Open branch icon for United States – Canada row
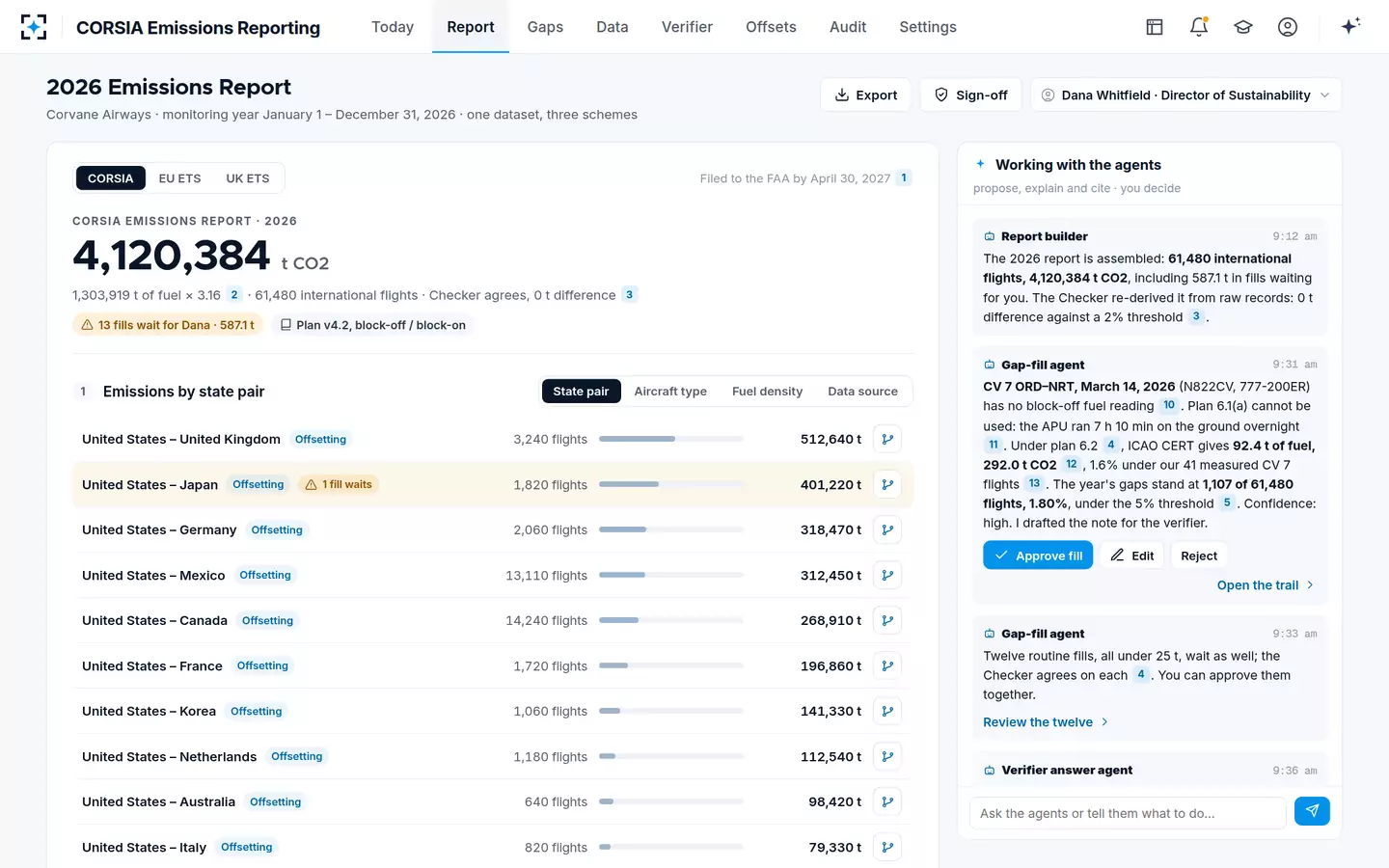This screenshot has width=1389, height=868. point(887,621)
